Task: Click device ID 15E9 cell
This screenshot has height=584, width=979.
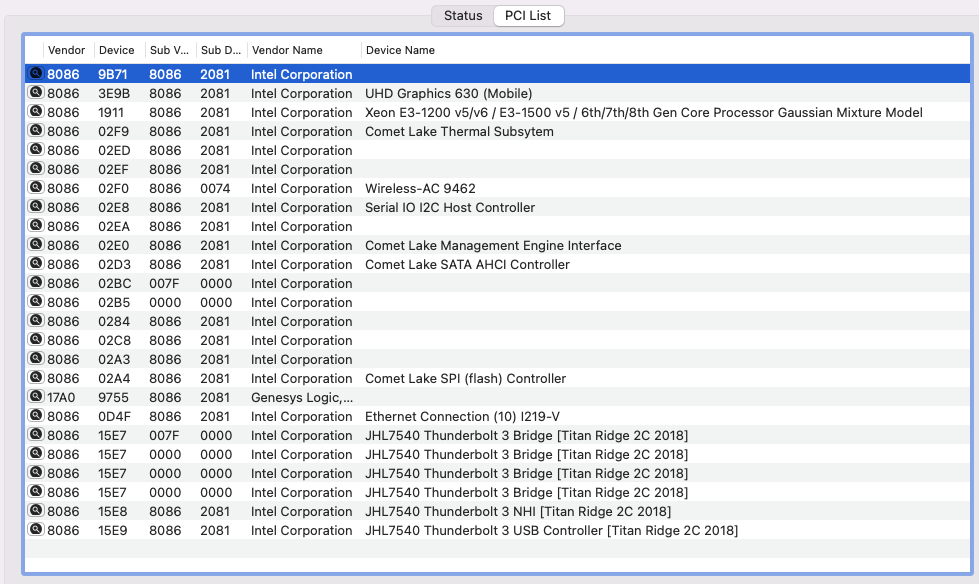Action: click(112, 530)
